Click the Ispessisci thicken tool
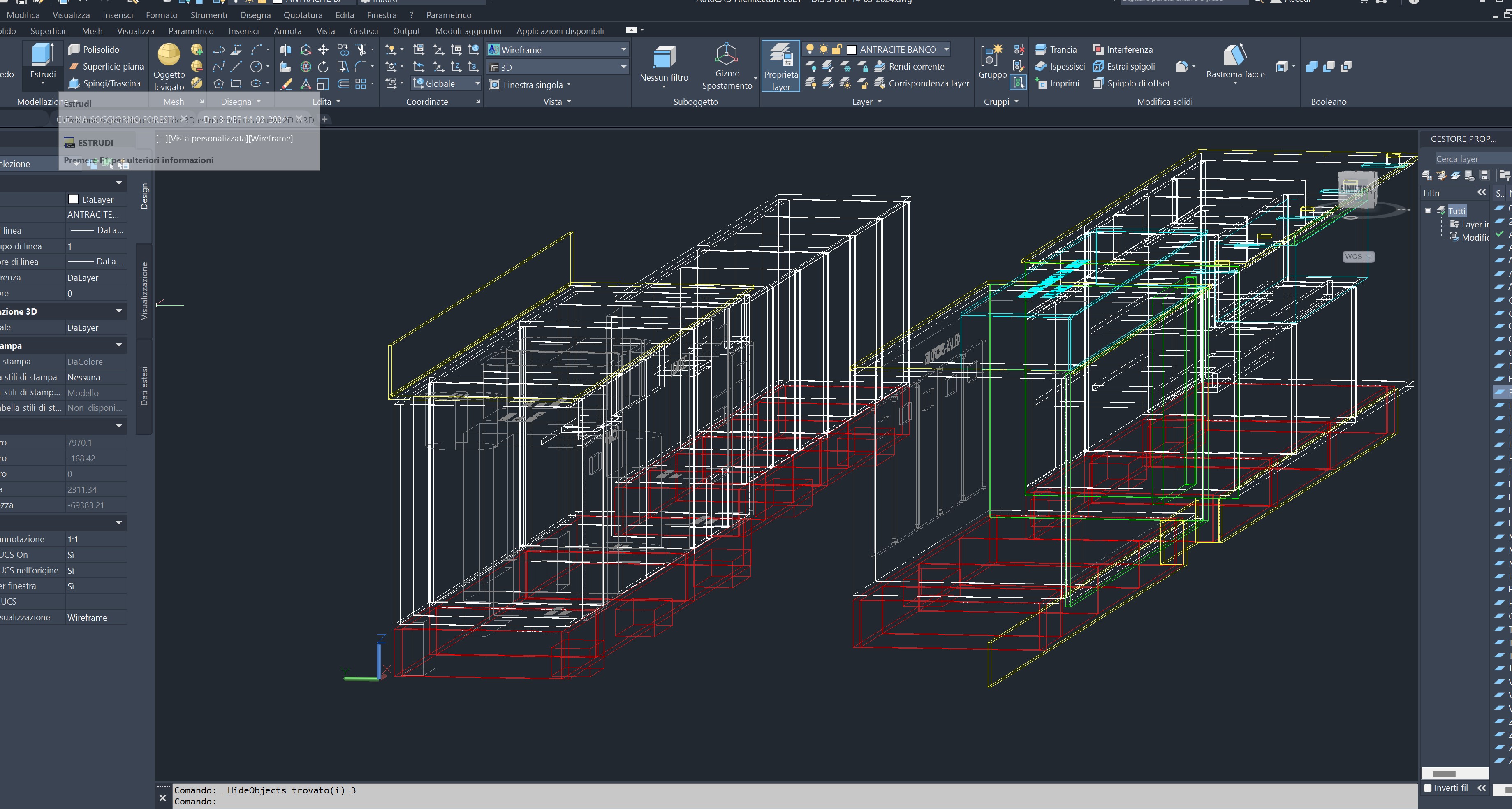 pyautogui.click(x=1059, y=66)
